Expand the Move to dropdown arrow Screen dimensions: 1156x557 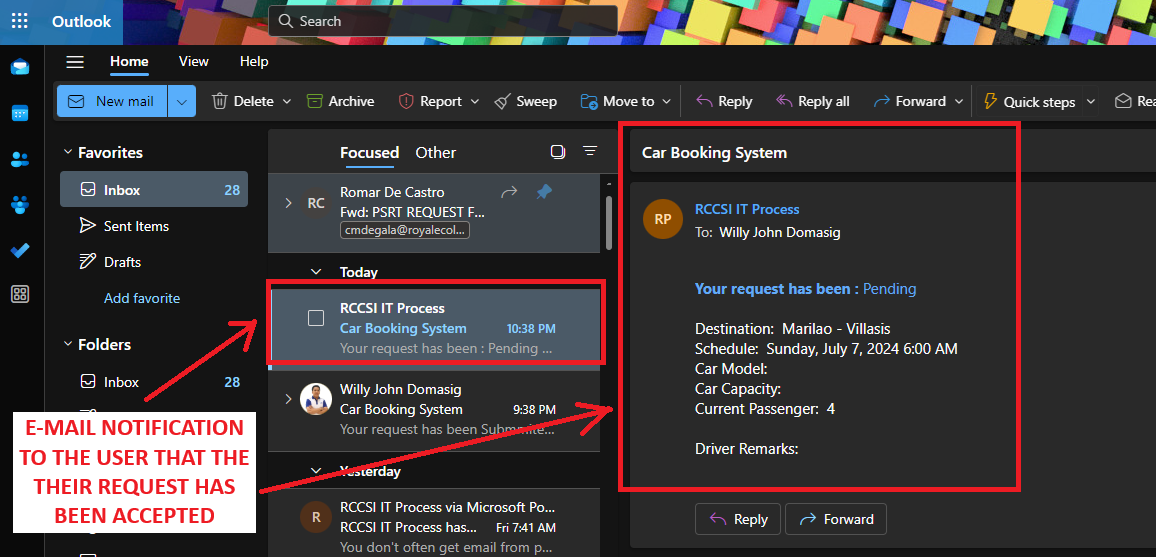[x=666, y=102]
